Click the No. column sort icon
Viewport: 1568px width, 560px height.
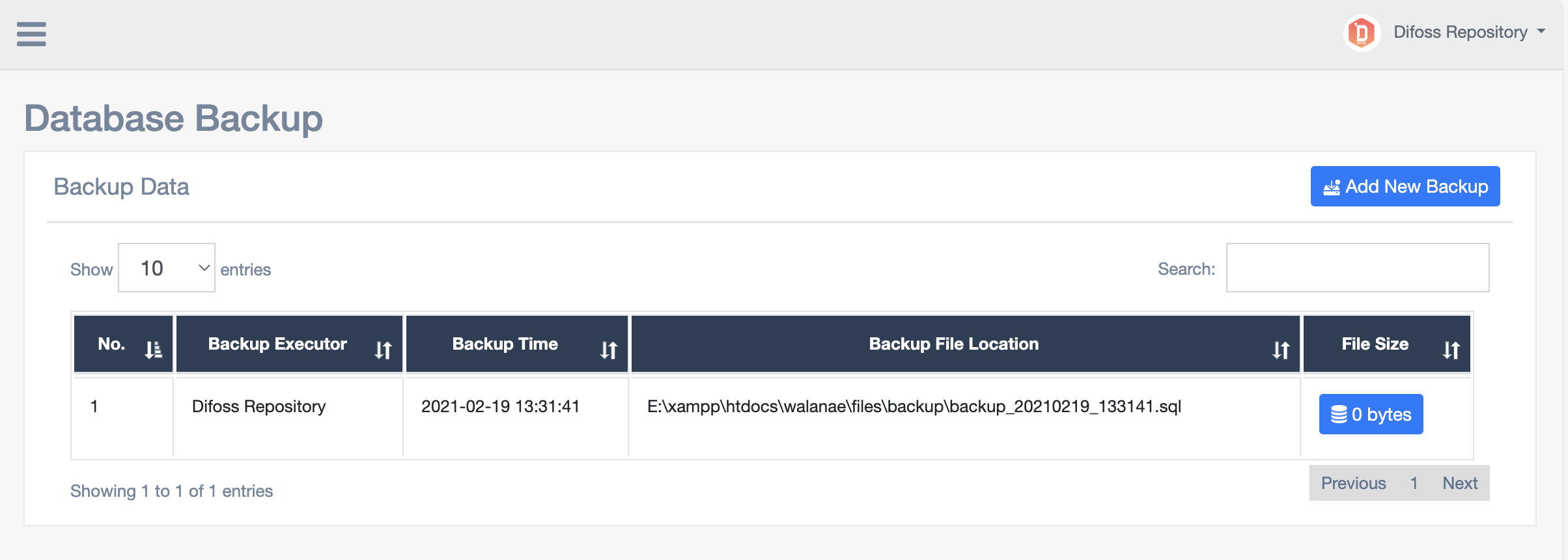coord(154,350)
